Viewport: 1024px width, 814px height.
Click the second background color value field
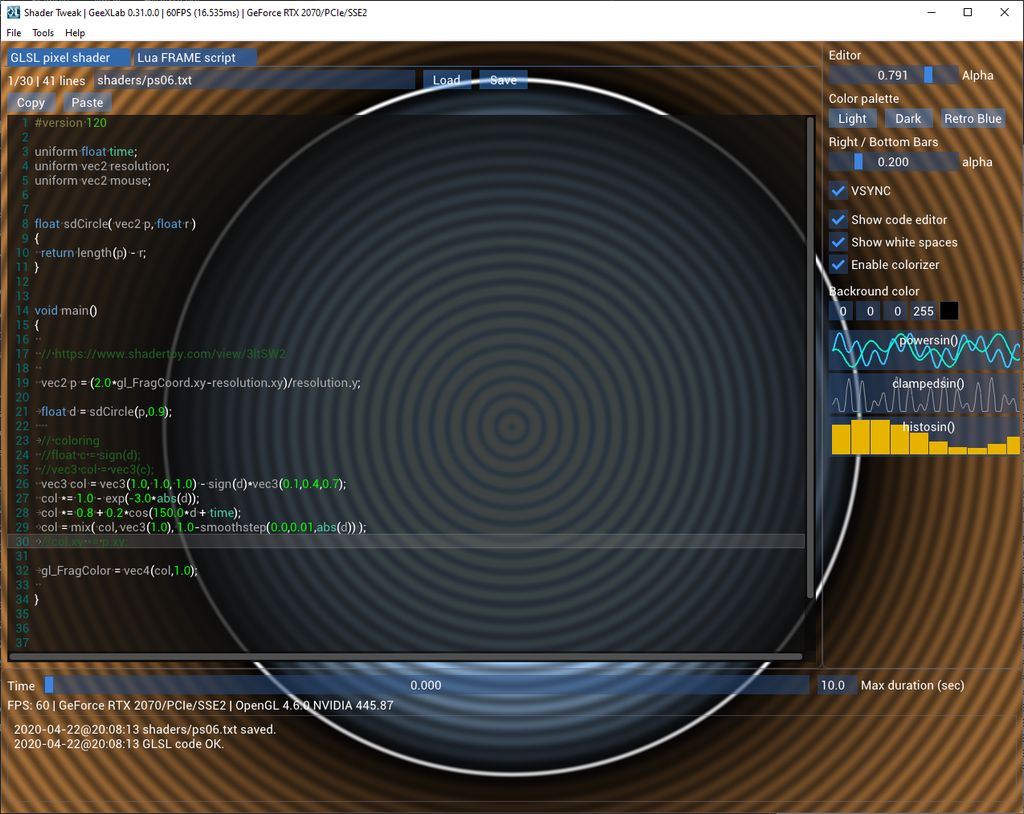pyautogui.click(x=869, y=311)
